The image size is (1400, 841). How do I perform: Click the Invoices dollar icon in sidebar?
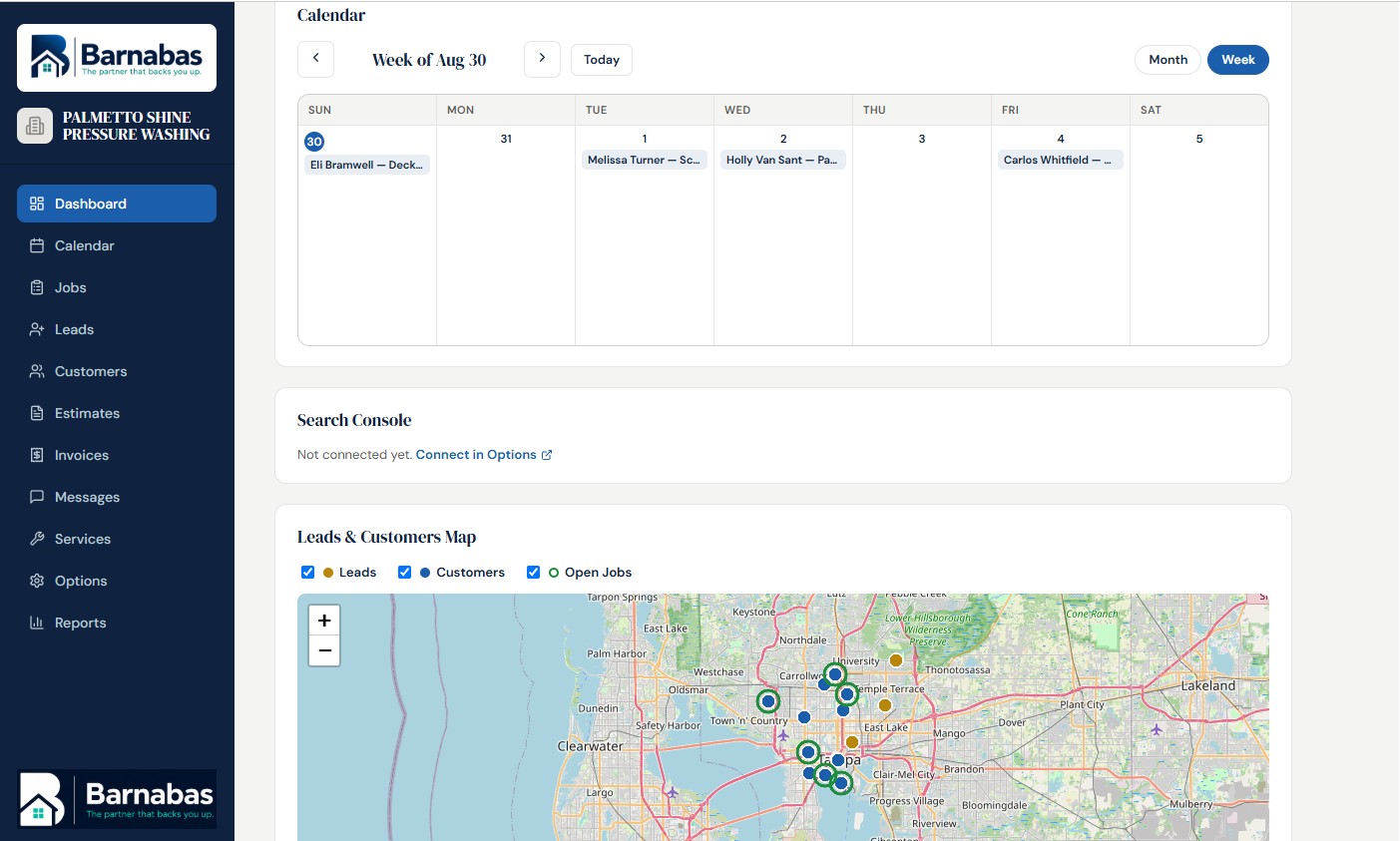37,455
